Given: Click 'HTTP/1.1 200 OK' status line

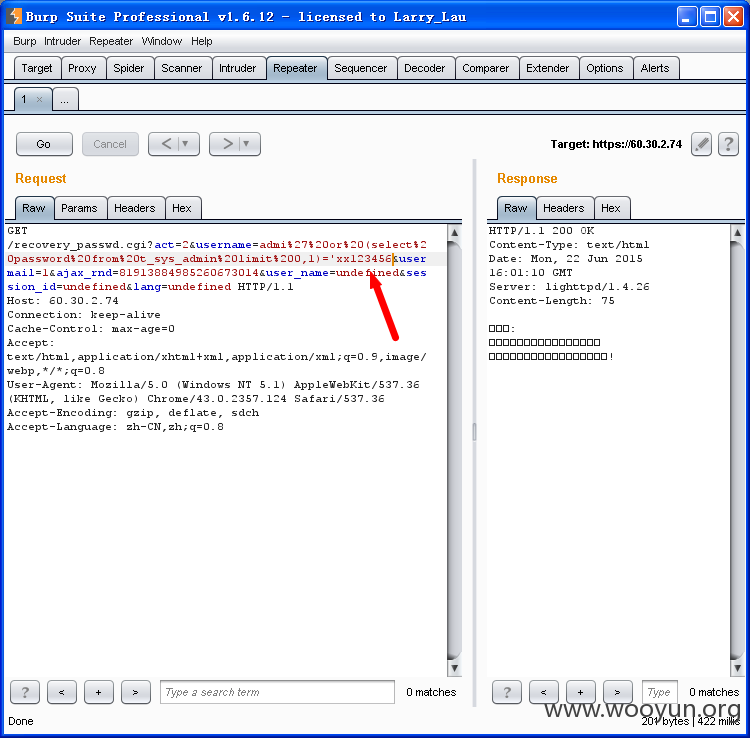Looking at the screenshot, I should pos(541,231).
